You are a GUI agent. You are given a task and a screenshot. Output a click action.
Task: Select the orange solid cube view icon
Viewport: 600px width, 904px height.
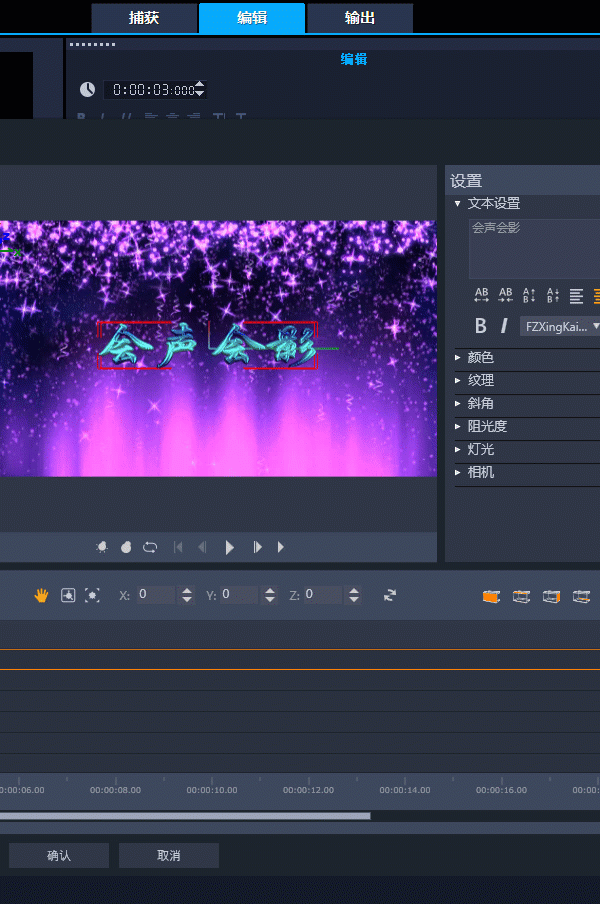[x=491, y=596]
